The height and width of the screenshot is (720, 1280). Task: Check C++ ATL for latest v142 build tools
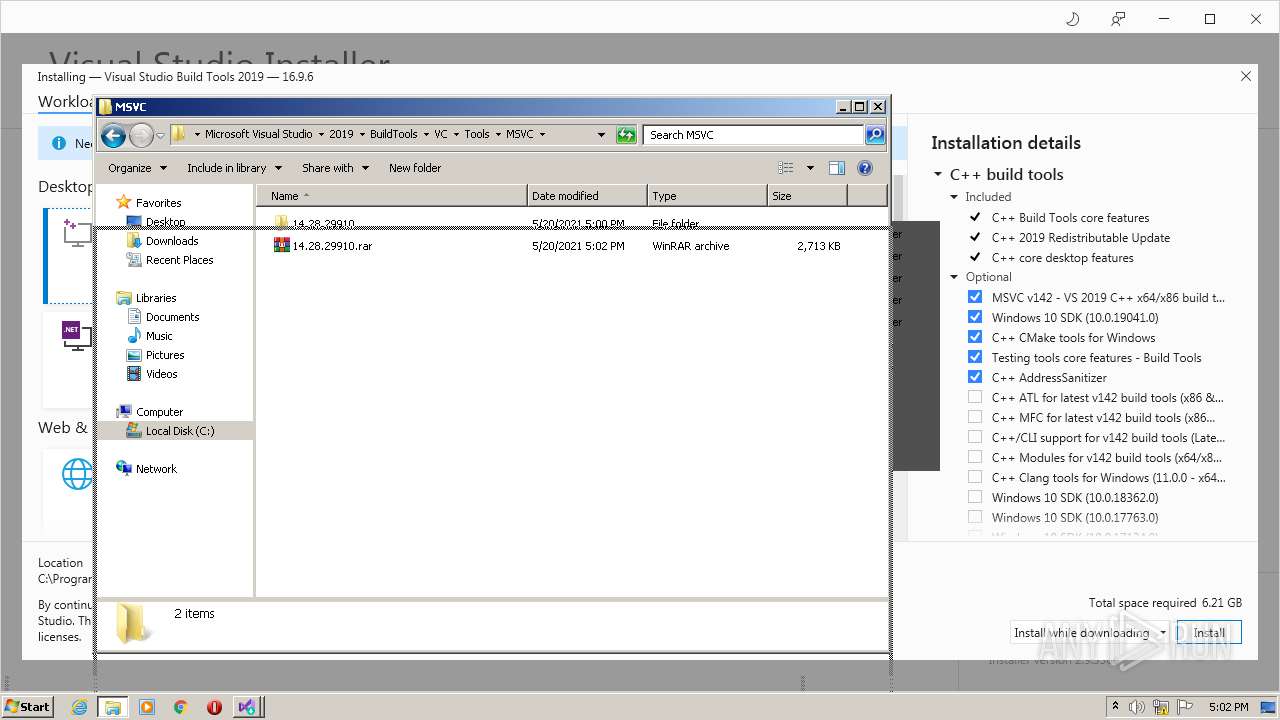(975, 397)
